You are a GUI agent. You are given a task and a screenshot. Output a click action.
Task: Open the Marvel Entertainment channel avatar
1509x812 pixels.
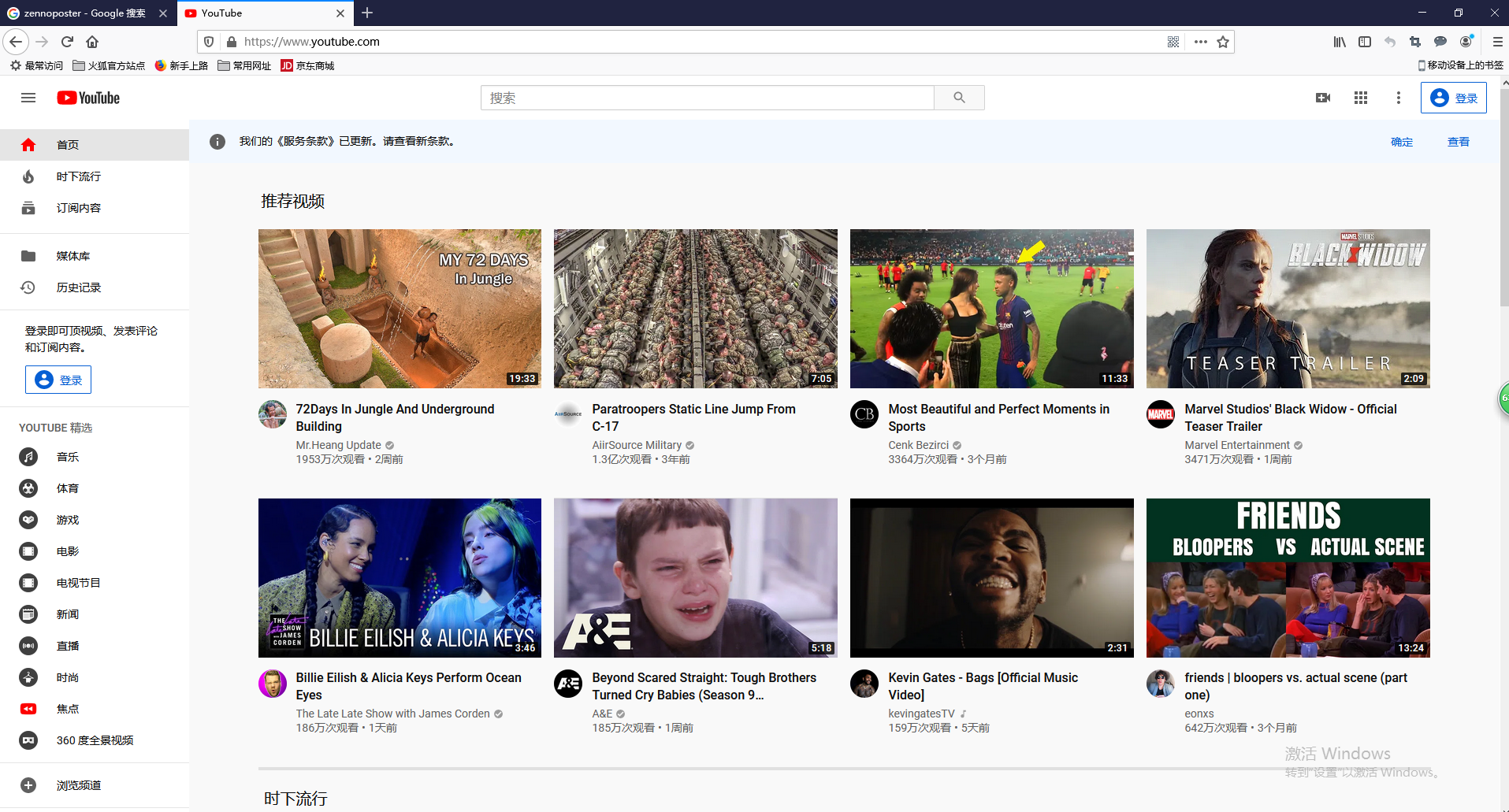pos(1161,414)
